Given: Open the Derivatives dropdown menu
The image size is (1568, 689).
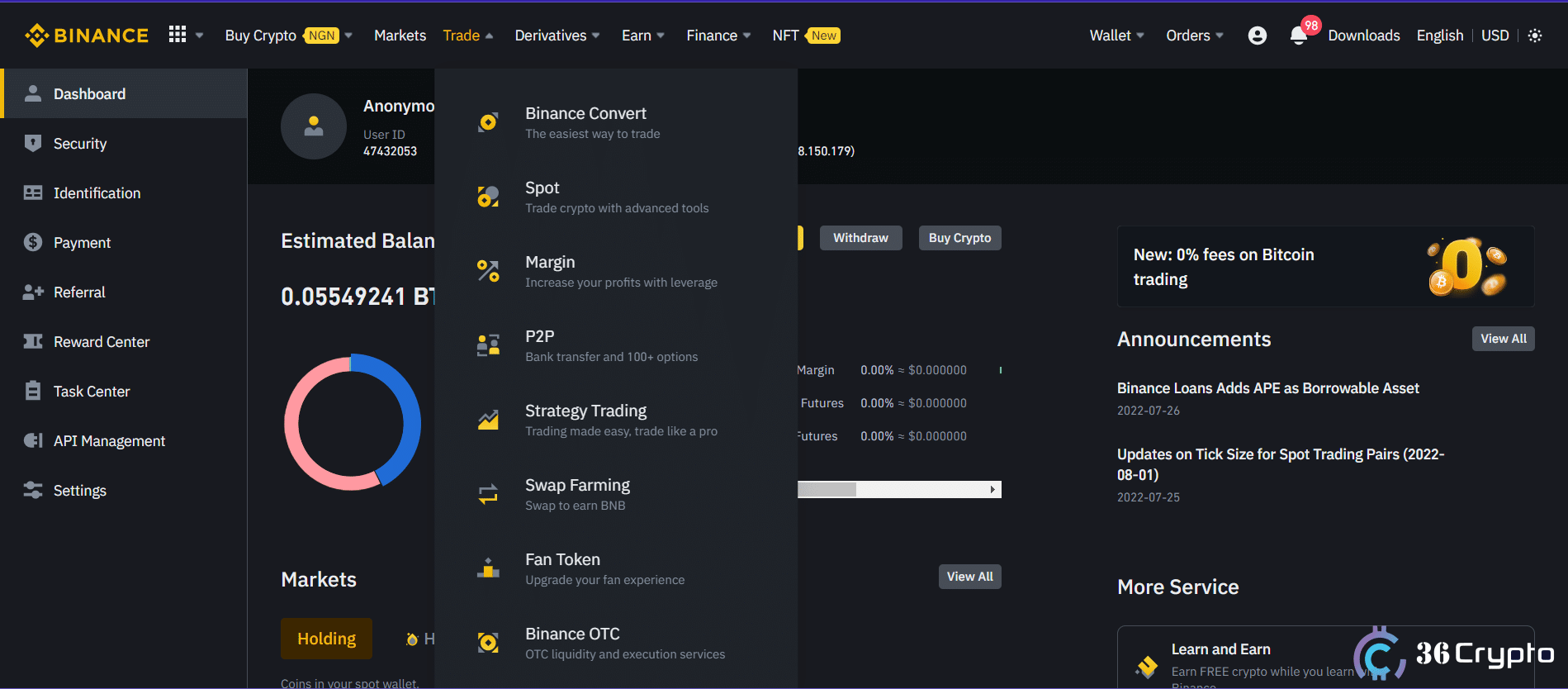Looking at the screenshot, I should pos(557,36).
